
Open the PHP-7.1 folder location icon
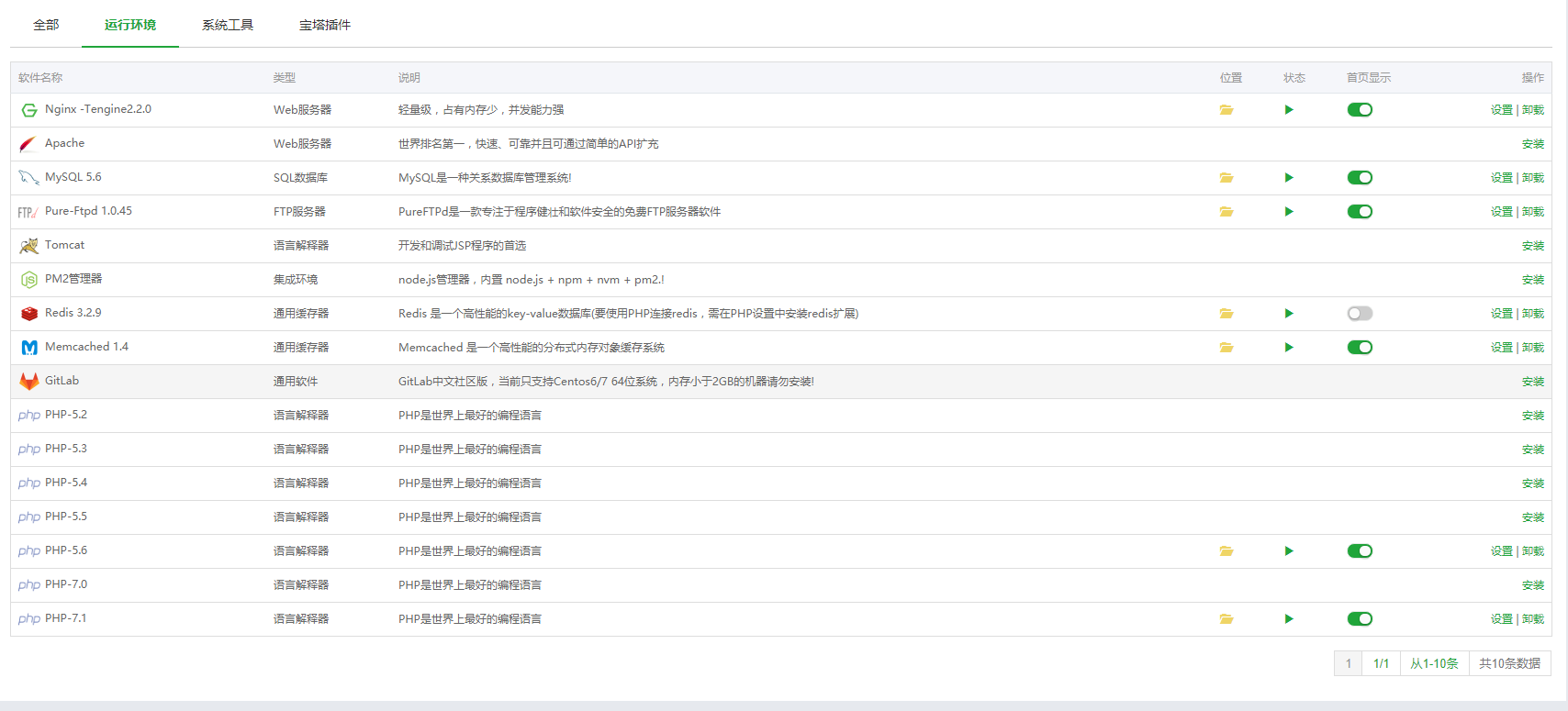tap(1226, 619)
